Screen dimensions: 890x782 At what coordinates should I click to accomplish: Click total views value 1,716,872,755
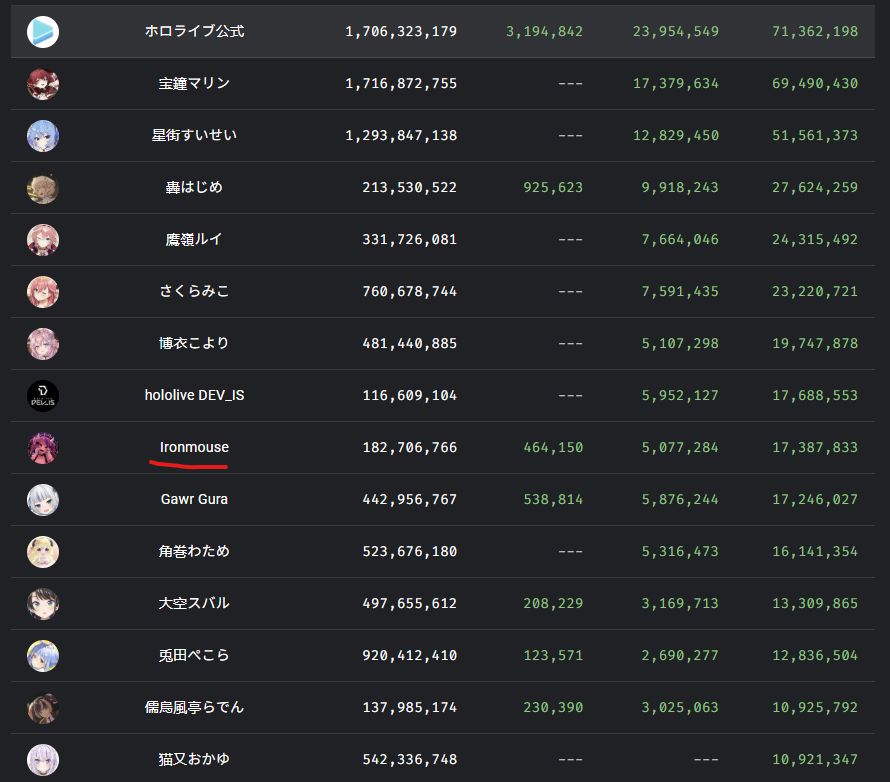pos(401,84)
